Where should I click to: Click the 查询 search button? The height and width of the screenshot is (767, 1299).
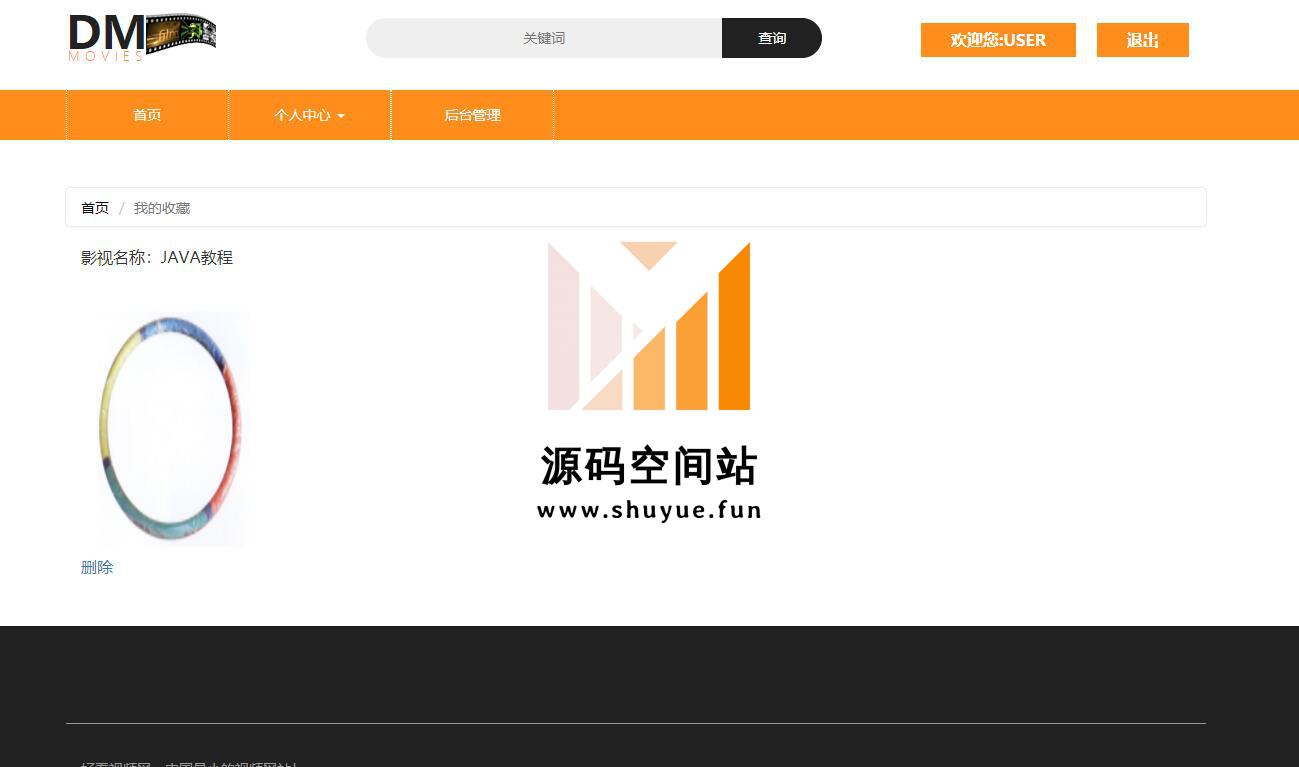[772, 38]
